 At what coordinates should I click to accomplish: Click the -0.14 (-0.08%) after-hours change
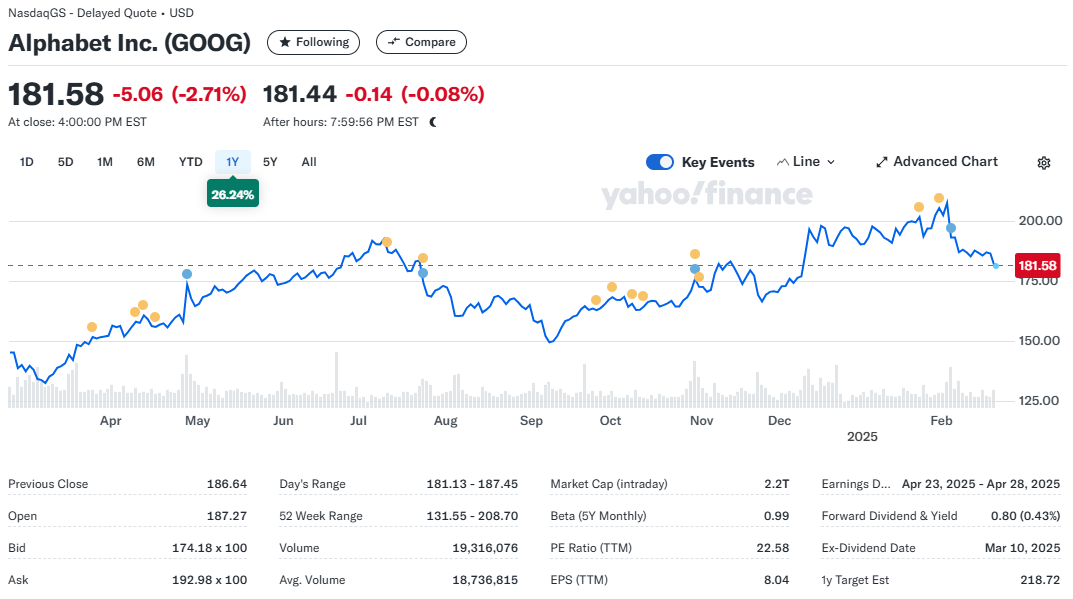pos(415,94)
